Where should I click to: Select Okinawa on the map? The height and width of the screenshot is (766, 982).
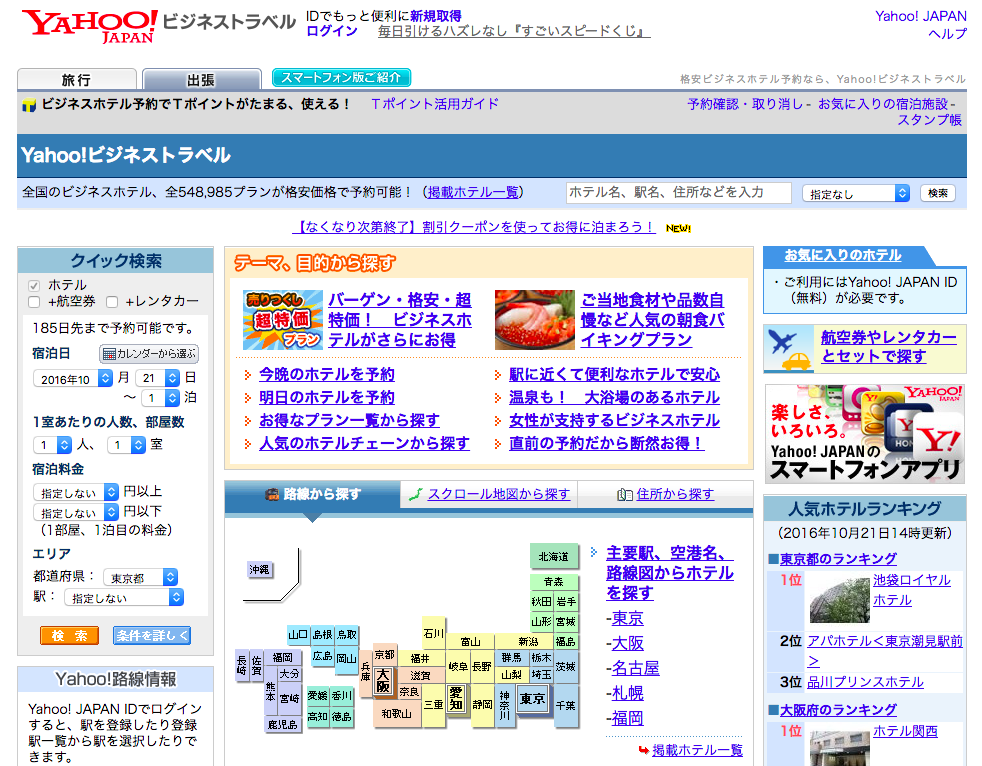pyautogui.click(x=259, y=569)
